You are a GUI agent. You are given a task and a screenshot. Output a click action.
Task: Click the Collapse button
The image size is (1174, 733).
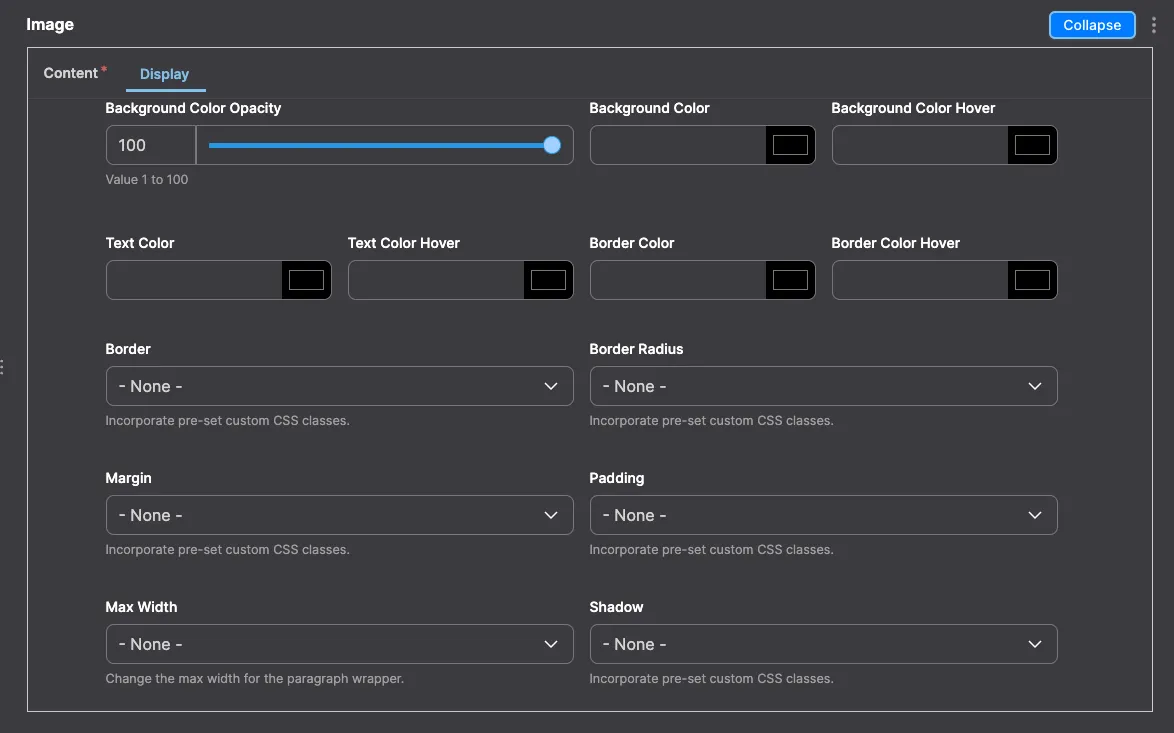(x=1092, y=25)
